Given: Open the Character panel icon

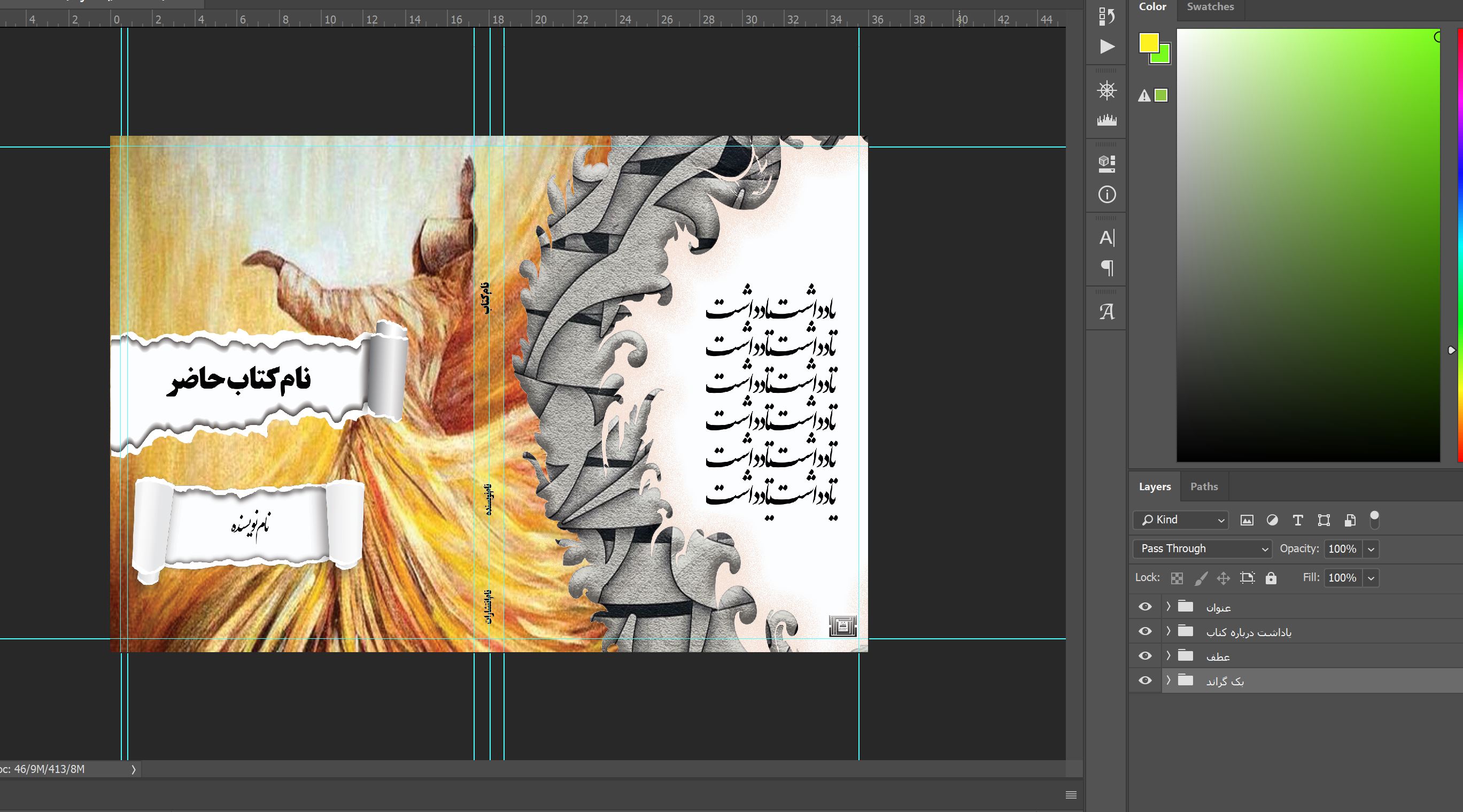Looking at the screenshot, I should coord(1106,238).
